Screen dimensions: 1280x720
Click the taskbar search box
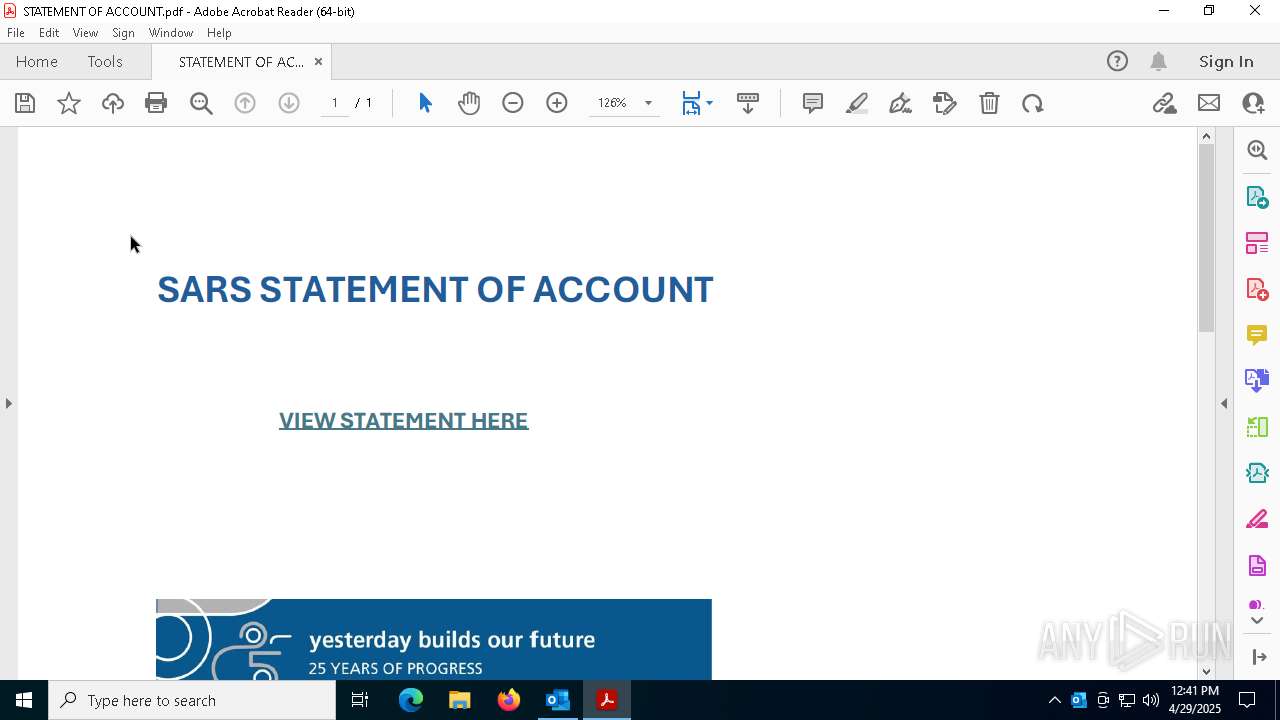click(x=192, y=700)
